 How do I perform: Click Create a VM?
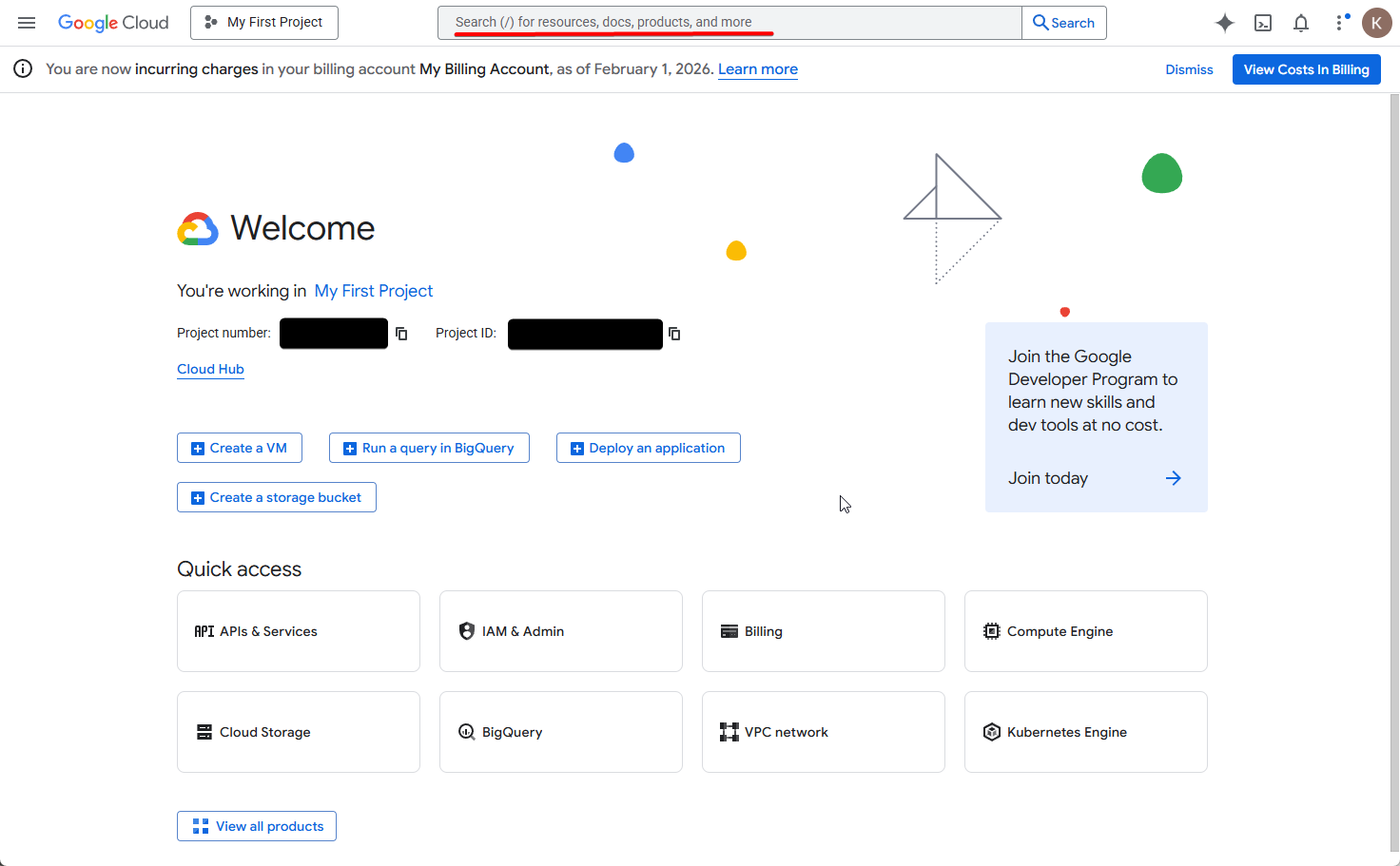point(240,448)
